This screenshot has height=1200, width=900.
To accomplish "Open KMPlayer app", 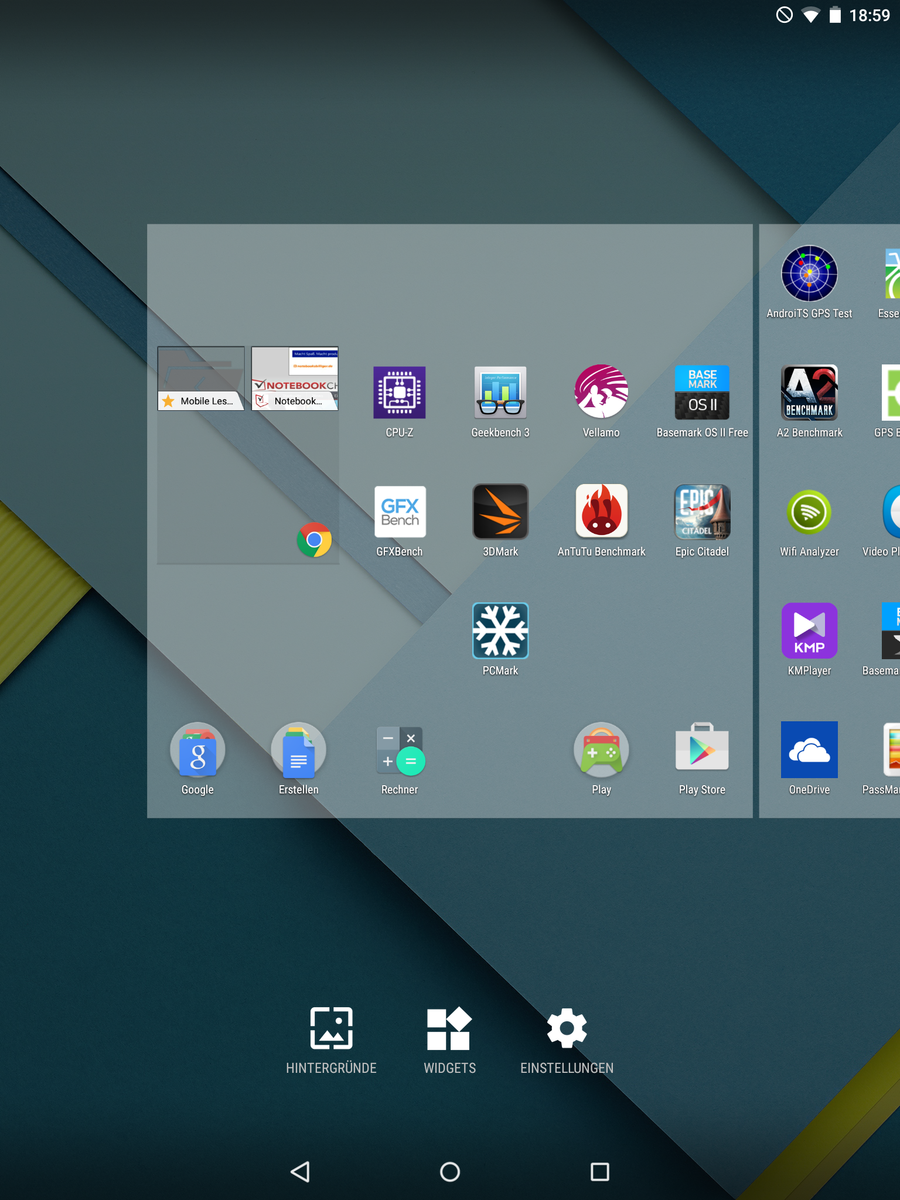I will [809, 631].
